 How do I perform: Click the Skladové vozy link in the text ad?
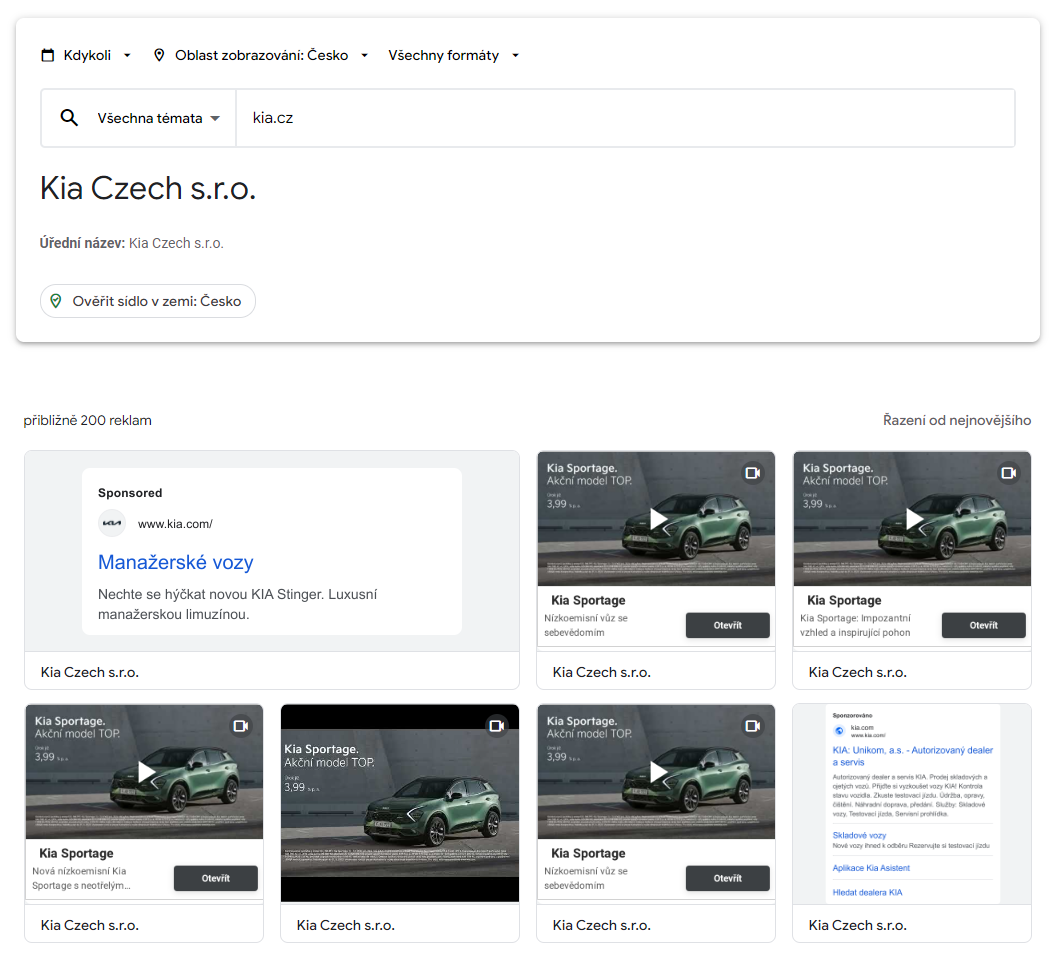click(859, 835)
